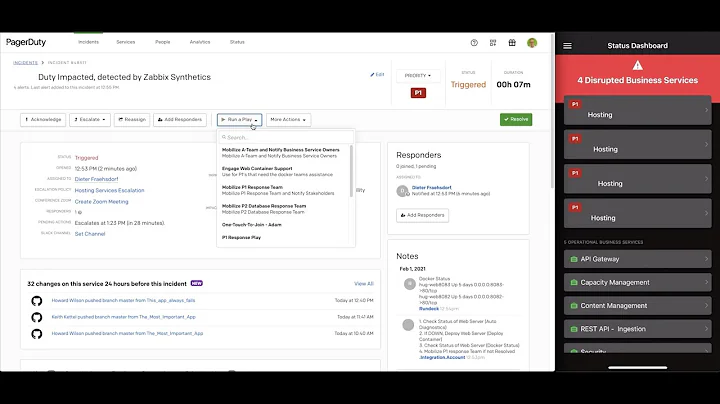Expand the Capacity Management service row

(x=637, y=282)
